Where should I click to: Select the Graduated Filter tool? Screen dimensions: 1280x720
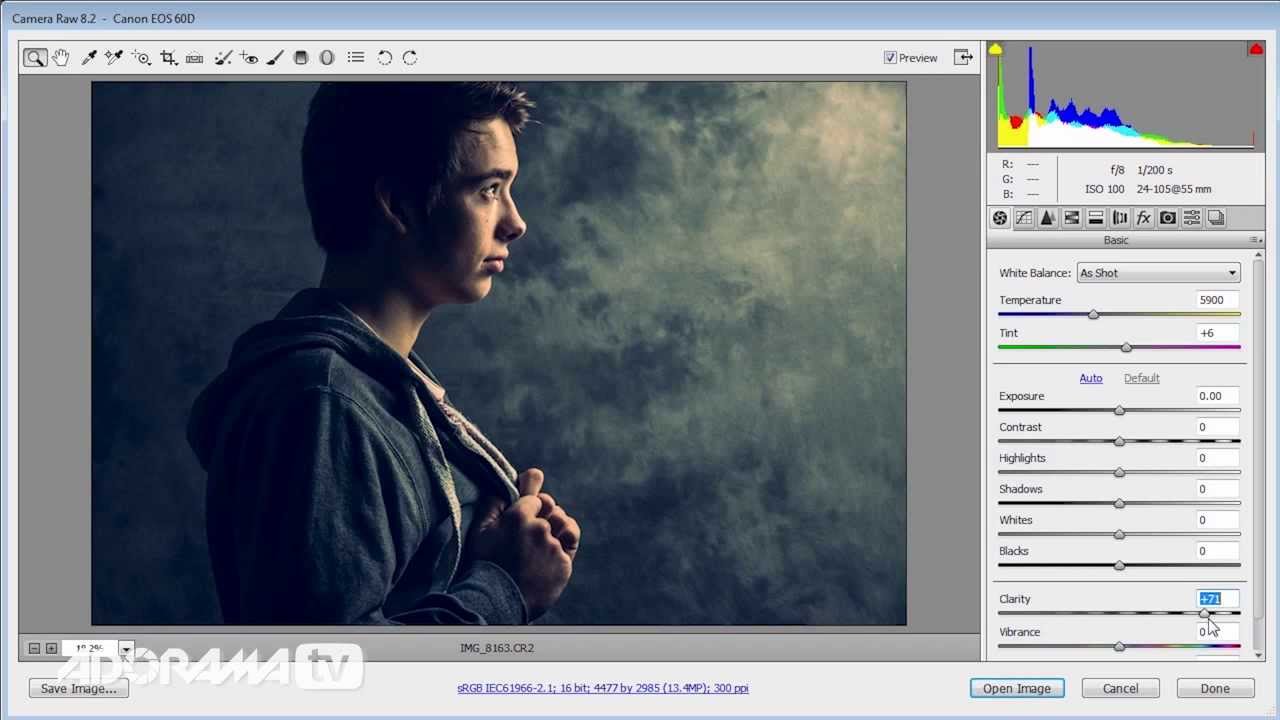click(301, 58)
